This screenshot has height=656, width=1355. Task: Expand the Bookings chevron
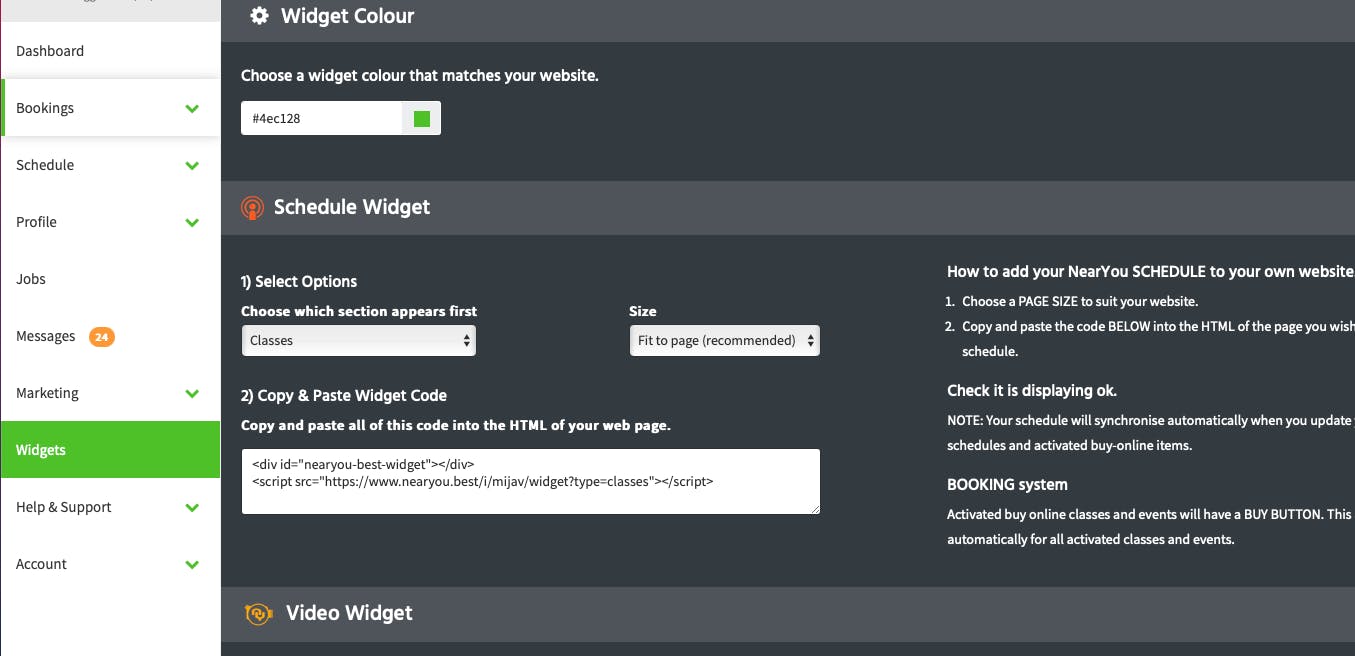pyautogui.click(x=193, y=108)
